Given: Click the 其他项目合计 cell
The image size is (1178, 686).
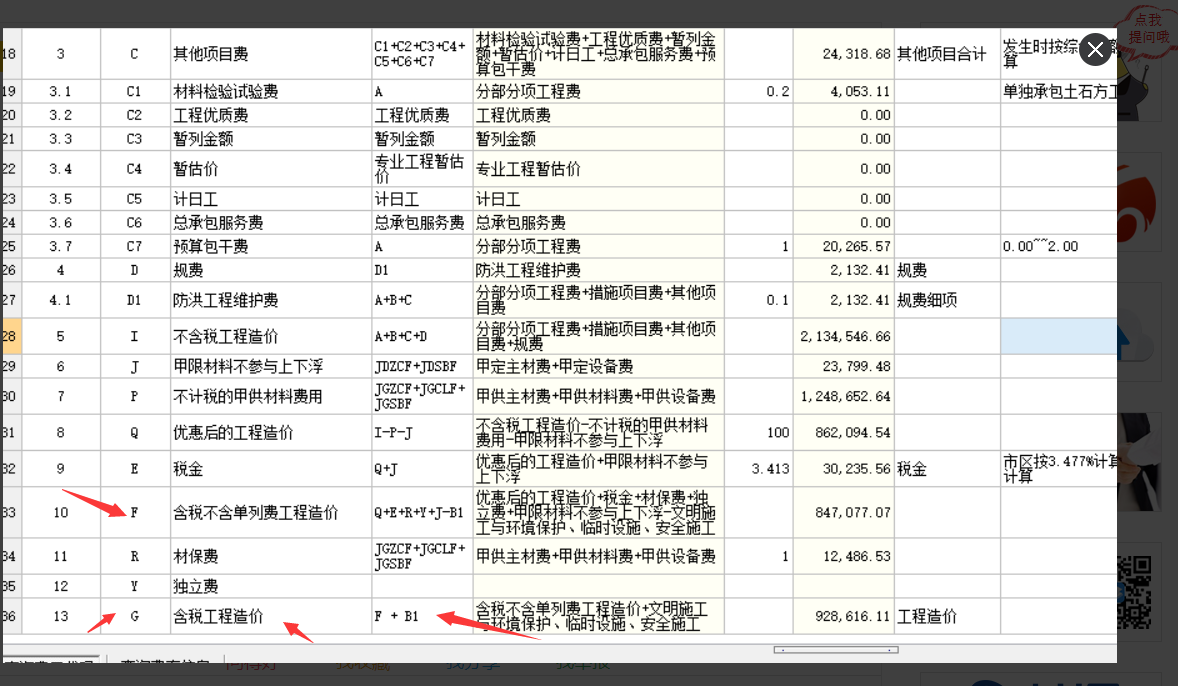Looking at the screenshot, I should 947,54.
